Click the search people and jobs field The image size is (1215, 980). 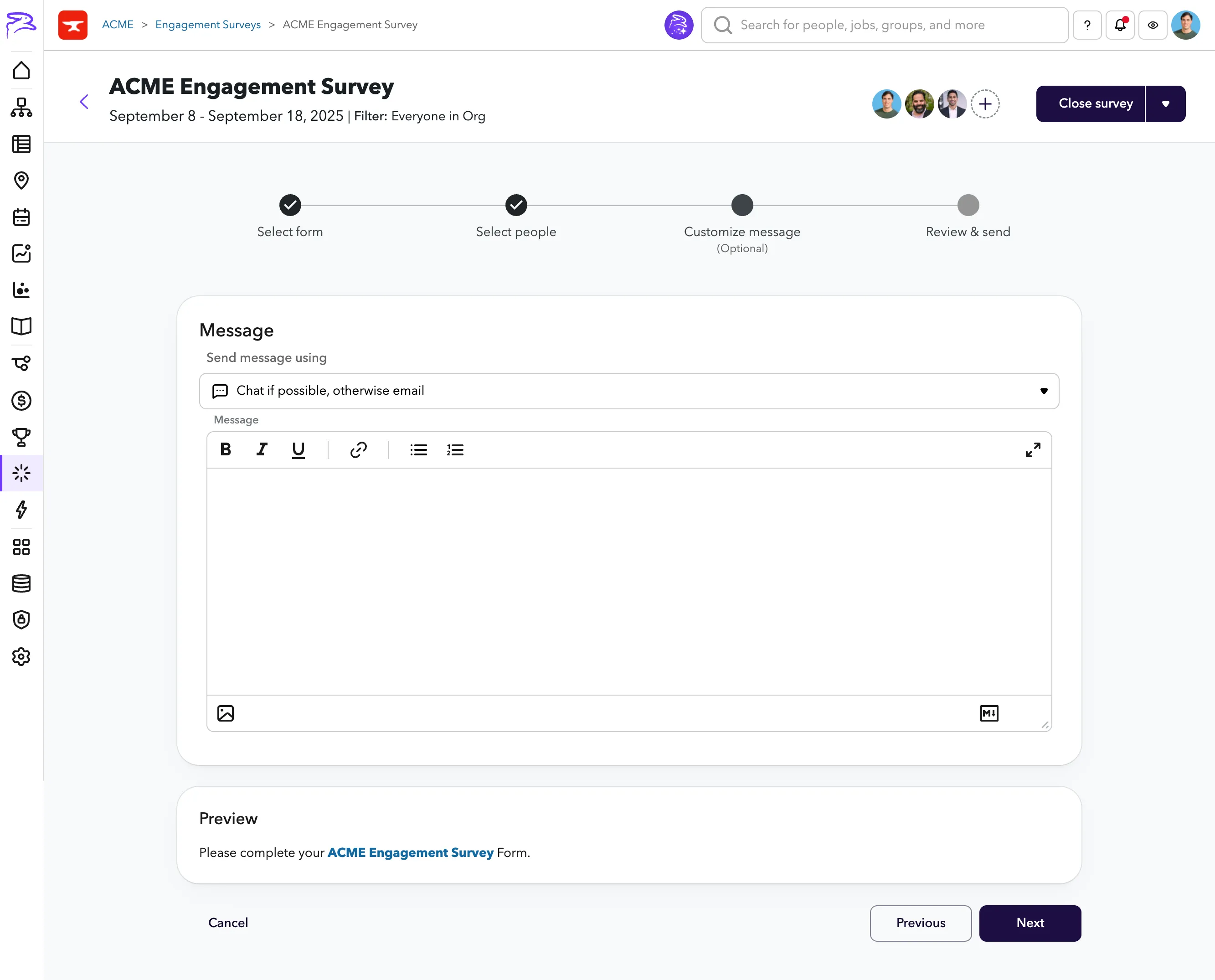(x=884, y=25)
